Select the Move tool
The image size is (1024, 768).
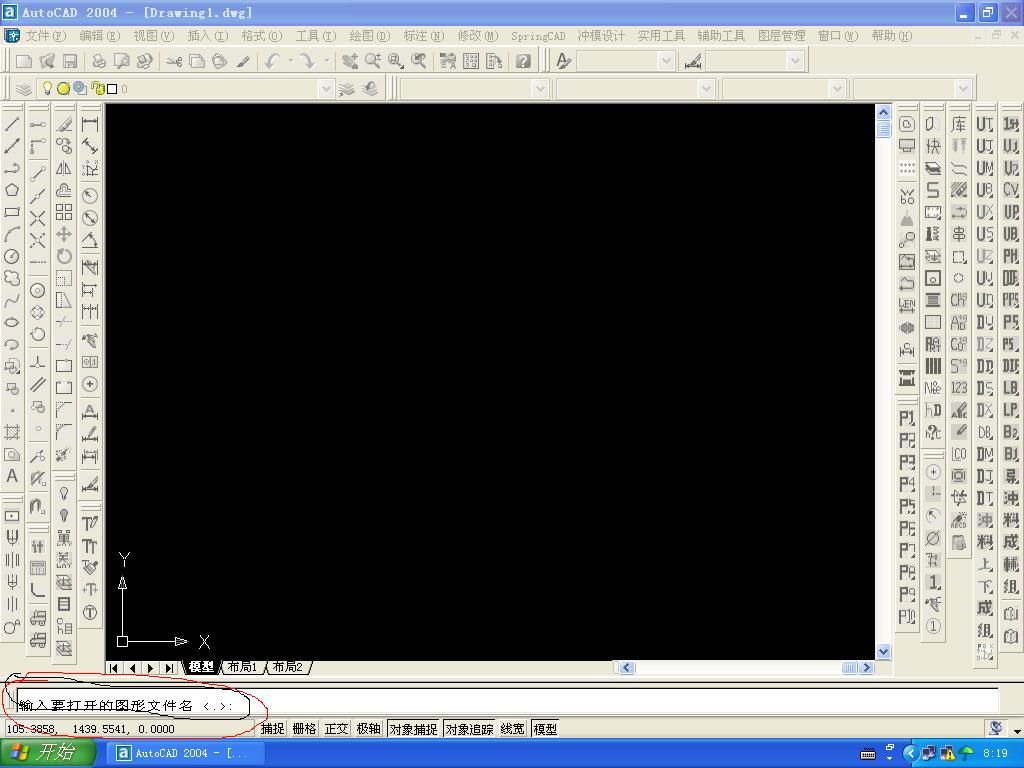tap(63, 234)
